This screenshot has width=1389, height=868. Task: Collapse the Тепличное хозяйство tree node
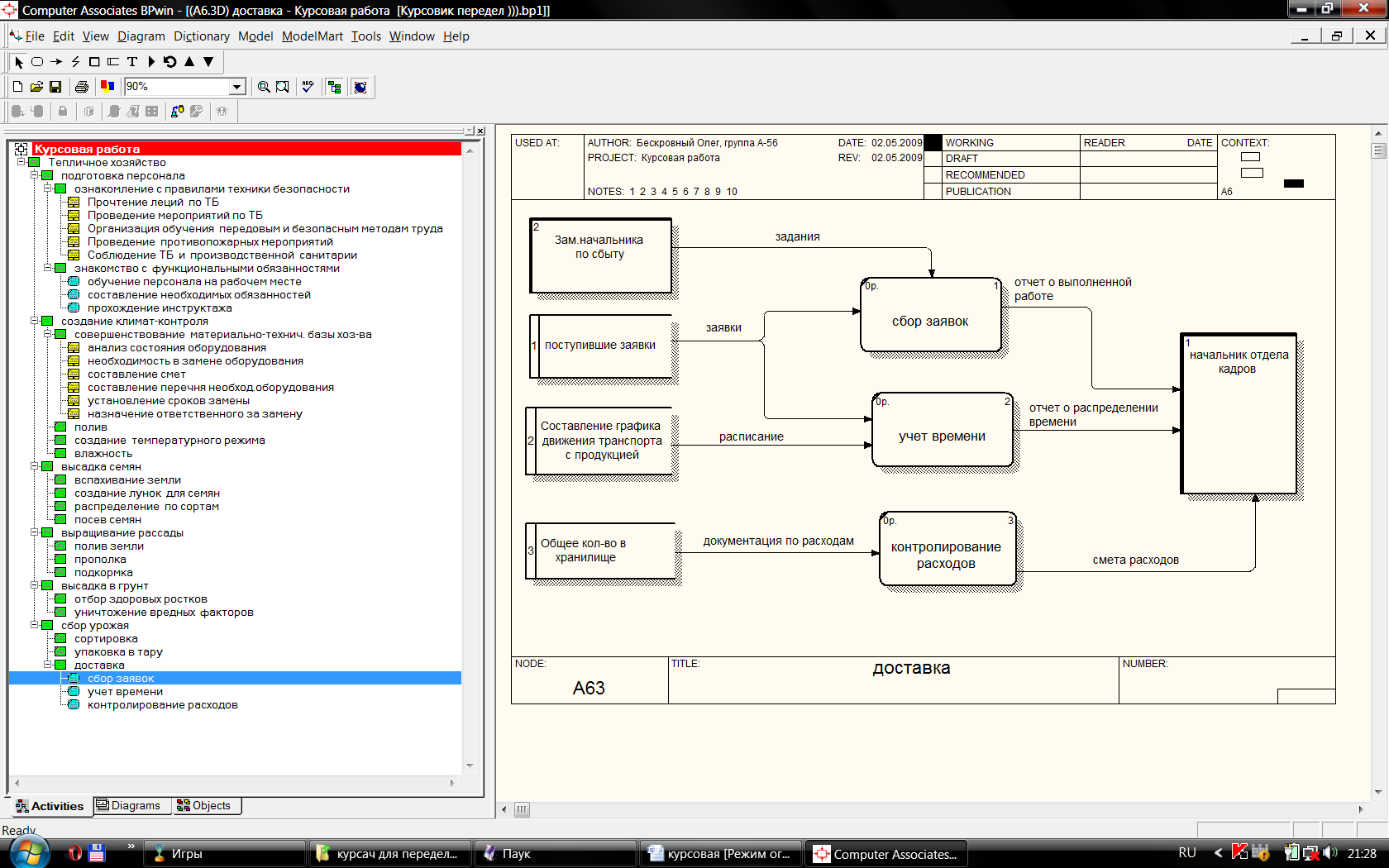pos(21,163)
